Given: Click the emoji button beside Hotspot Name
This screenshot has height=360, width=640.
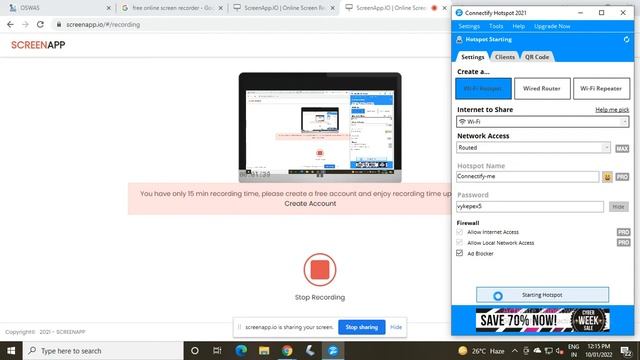Looking at the screenshot, I should coord(607,177).
